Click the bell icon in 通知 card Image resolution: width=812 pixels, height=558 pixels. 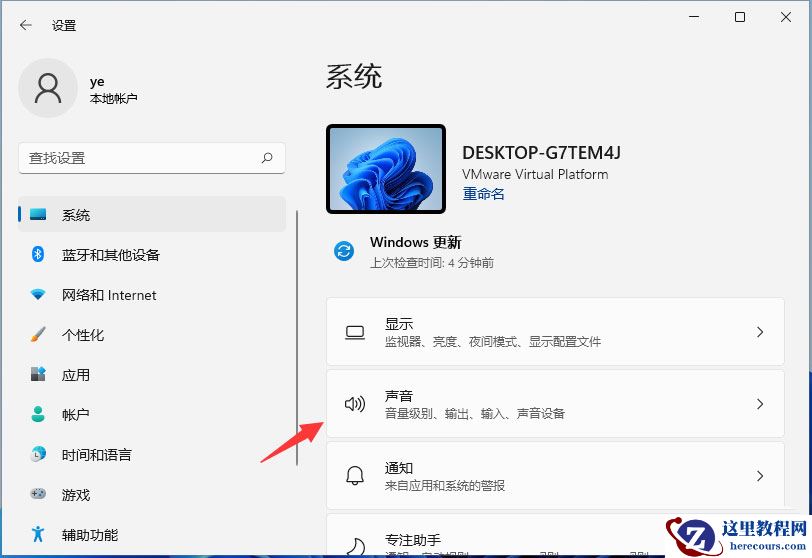tap(355, 476)
